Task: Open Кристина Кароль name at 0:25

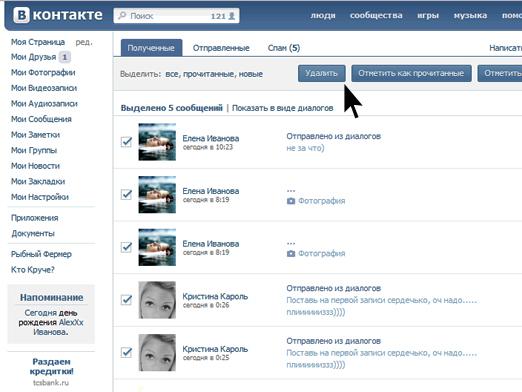Action: [215, 349]
